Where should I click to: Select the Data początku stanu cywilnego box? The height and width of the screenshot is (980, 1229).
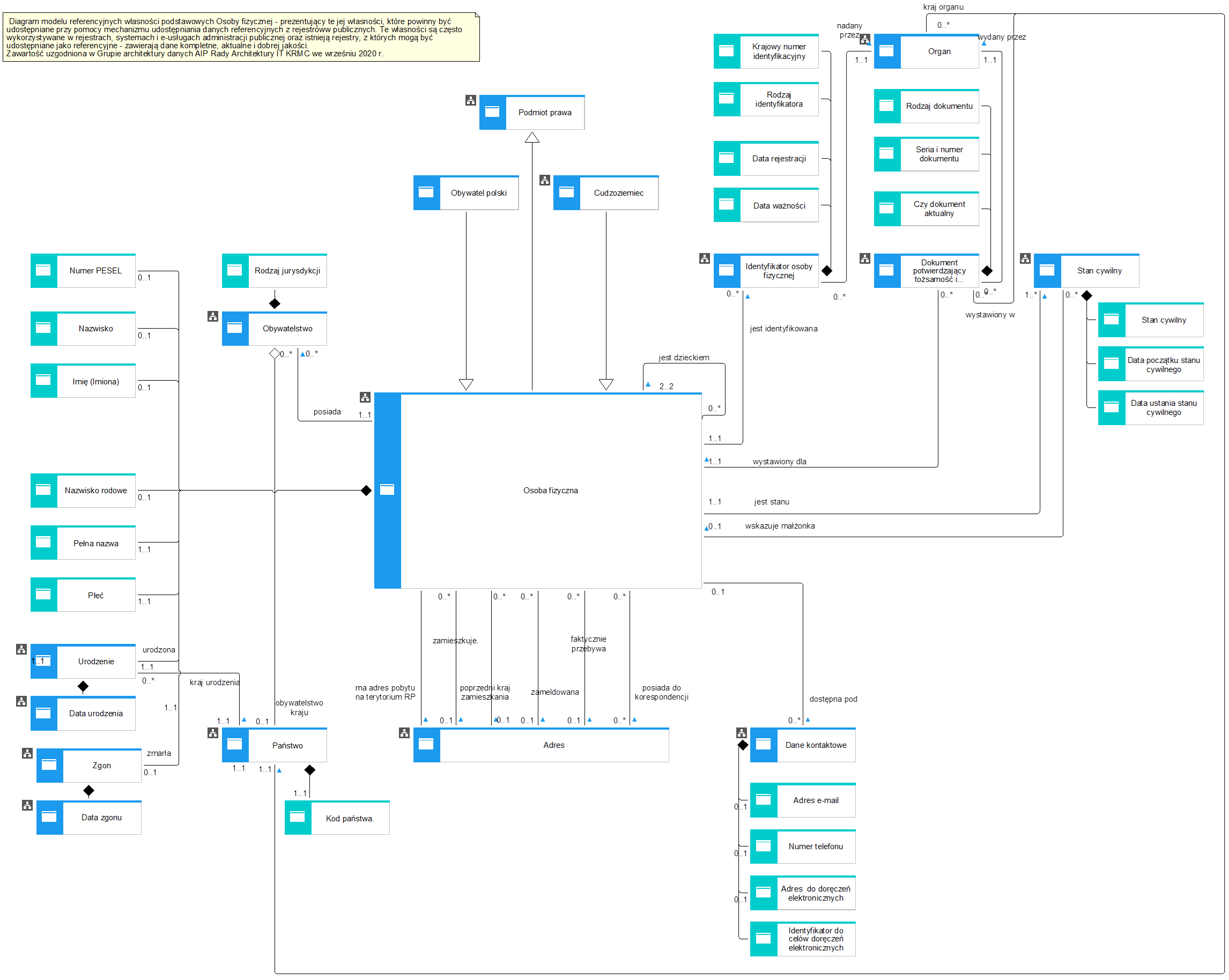pyautogui.click(x=1163, y=365)
